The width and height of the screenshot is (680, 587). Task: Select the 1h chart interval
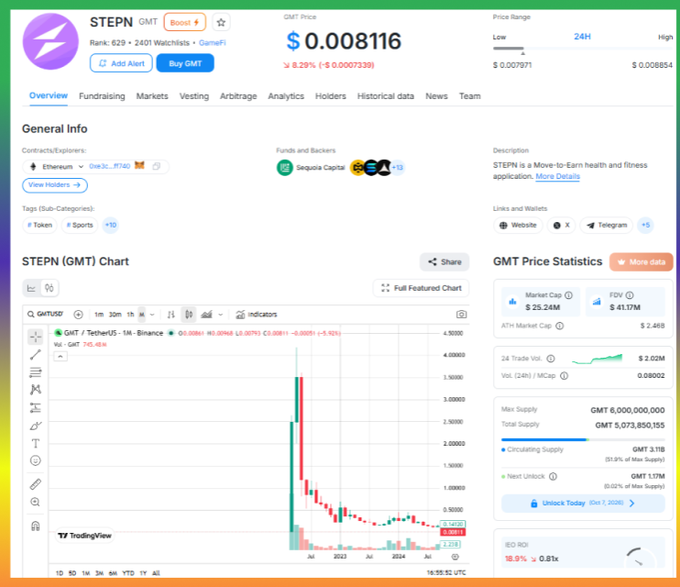pos(131,314)
